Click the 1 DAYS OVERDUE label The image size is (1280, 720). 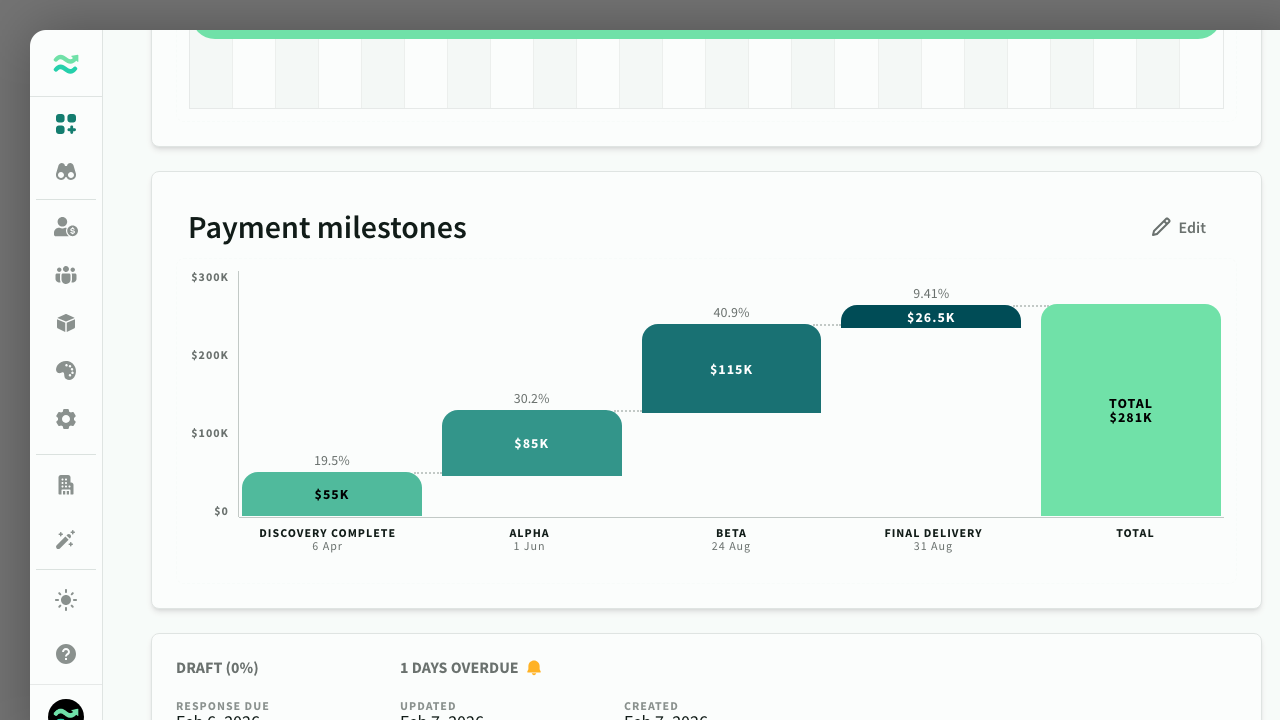click(461, 667)
